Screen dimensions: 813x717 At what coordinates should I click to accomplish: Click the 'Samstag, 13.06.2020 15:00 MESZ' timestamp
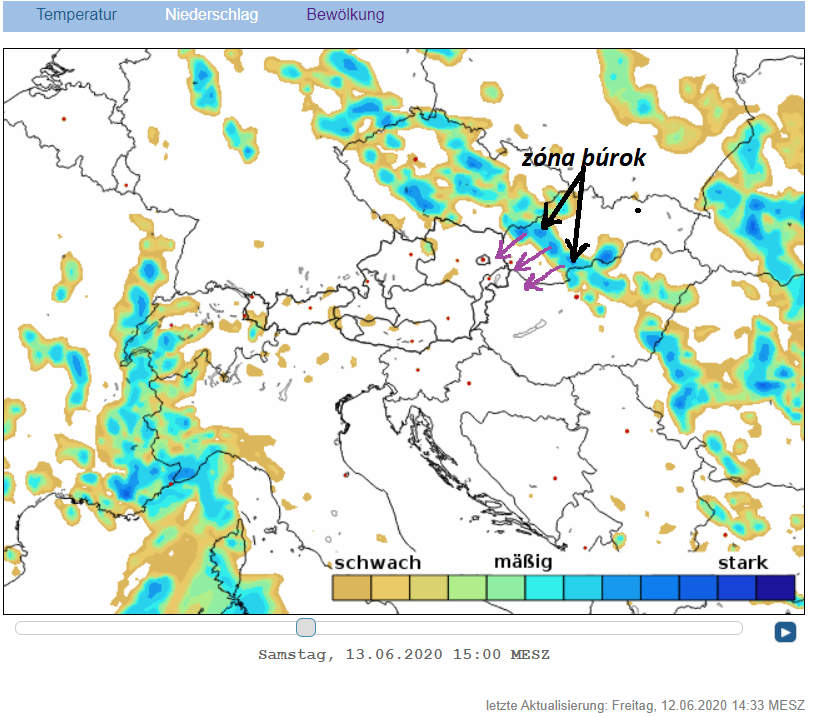[404, 654]
